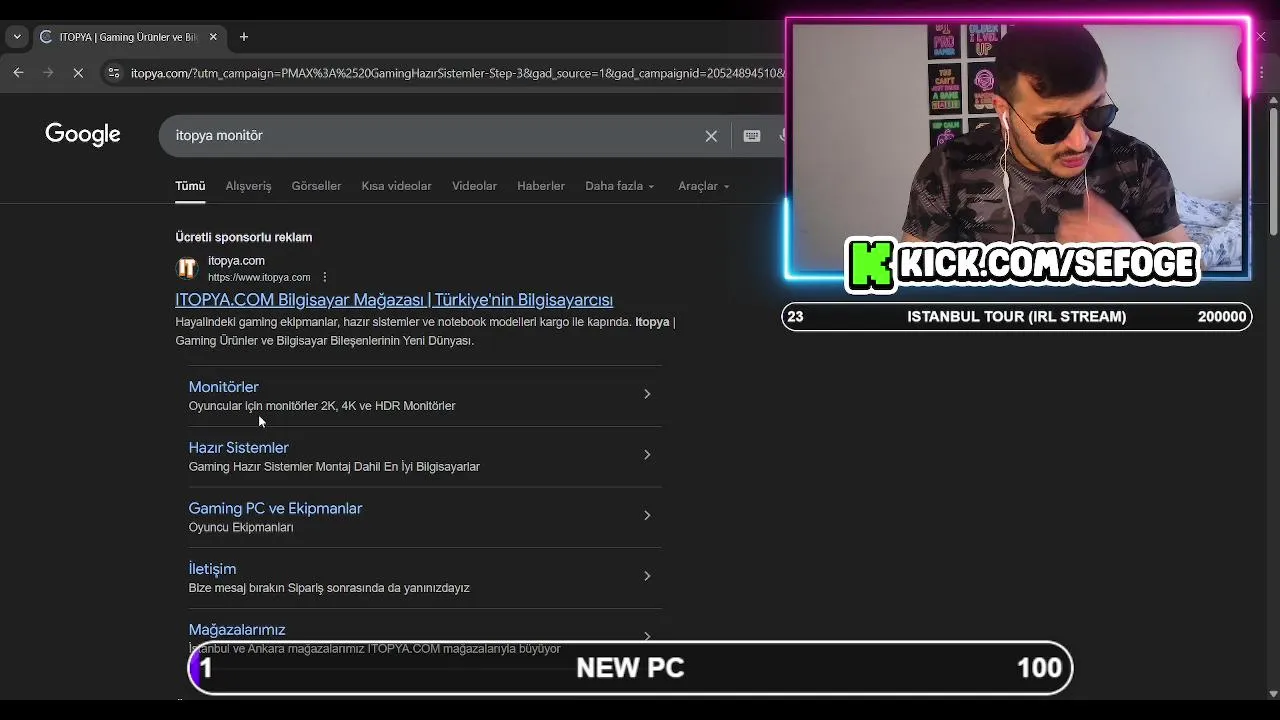The image size is (1280, 720).
Task: Open the tab search dropdown arrow
Action: (x=17, y=37)
